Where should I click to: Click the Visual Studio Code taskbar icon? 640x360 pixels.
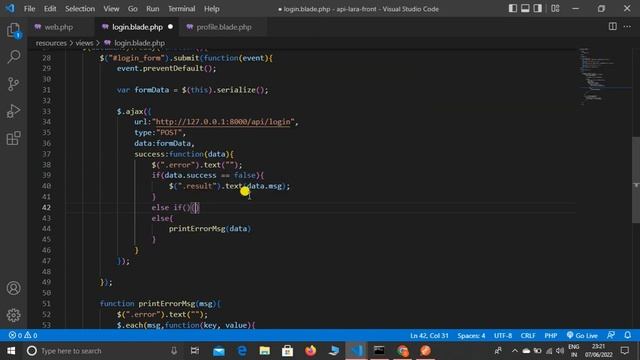pos(357,351)
